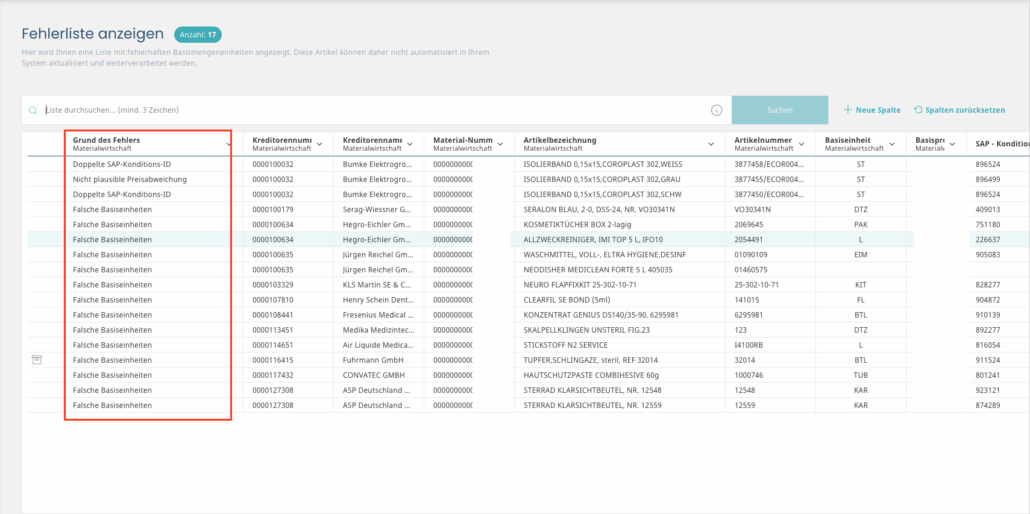The height and width of the screenshot is (514, 1030).
Task: Click the reset arrow icon for Spalten zurücksetzen
Action: (918, 110)
